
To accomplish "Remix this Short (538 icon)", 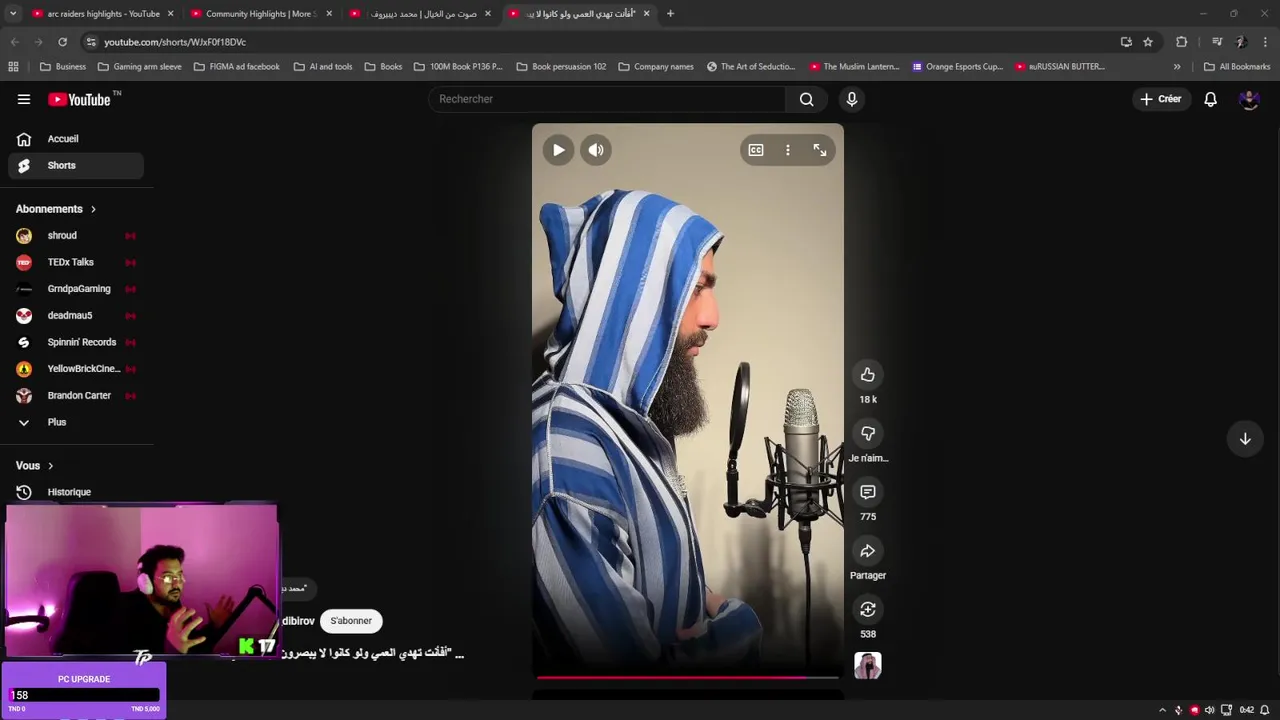I will coord(868,610).
